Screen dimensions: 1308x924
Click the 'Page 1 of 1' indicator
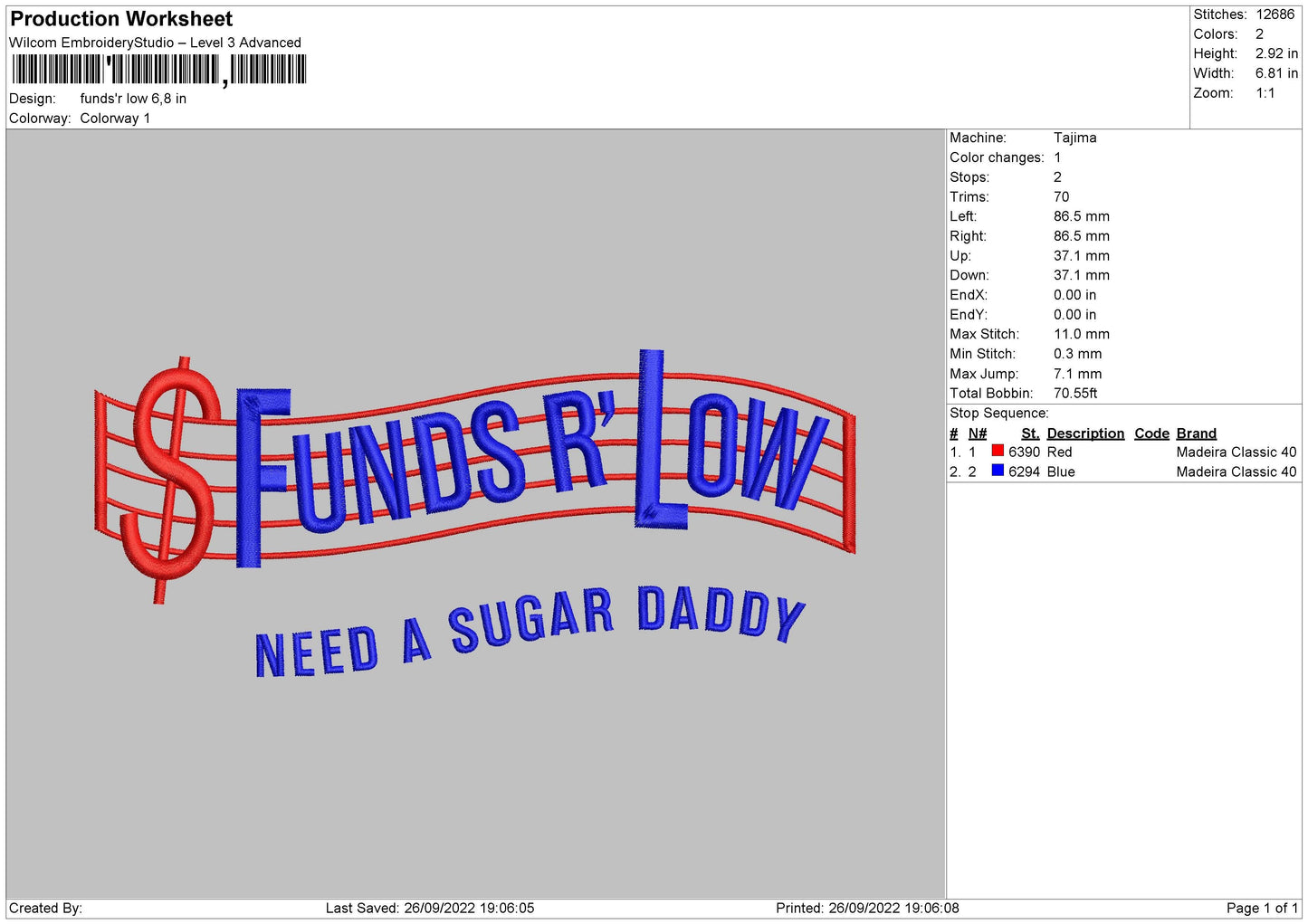1262,909
